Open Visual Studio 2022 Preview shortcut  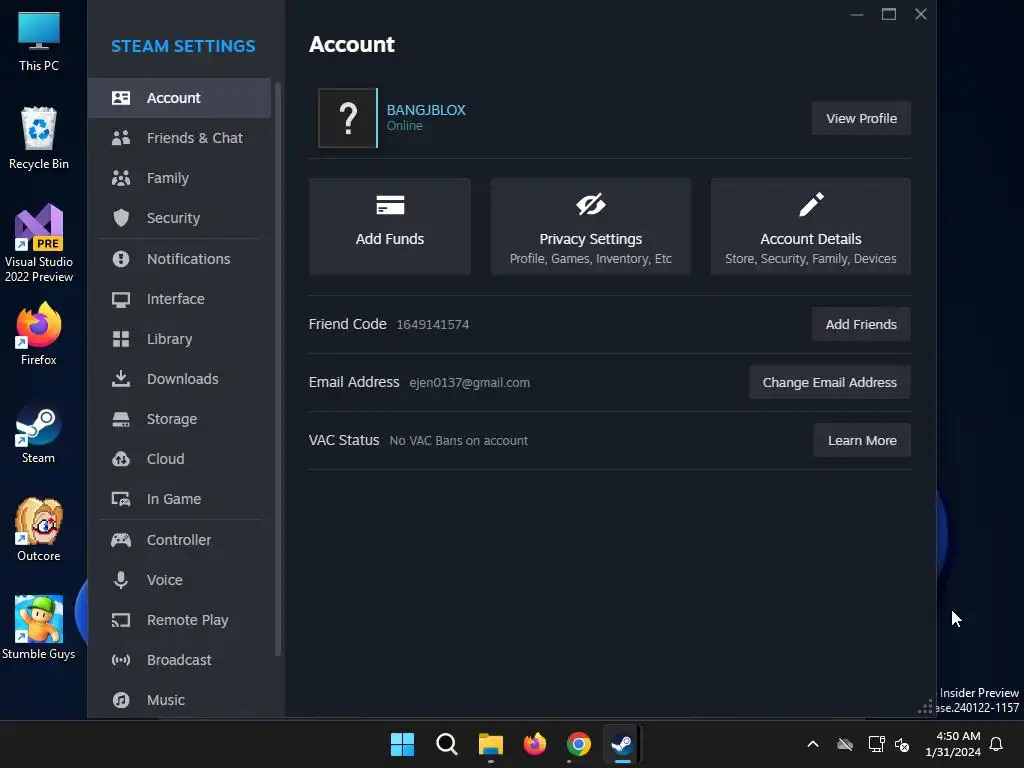[38, 244]
